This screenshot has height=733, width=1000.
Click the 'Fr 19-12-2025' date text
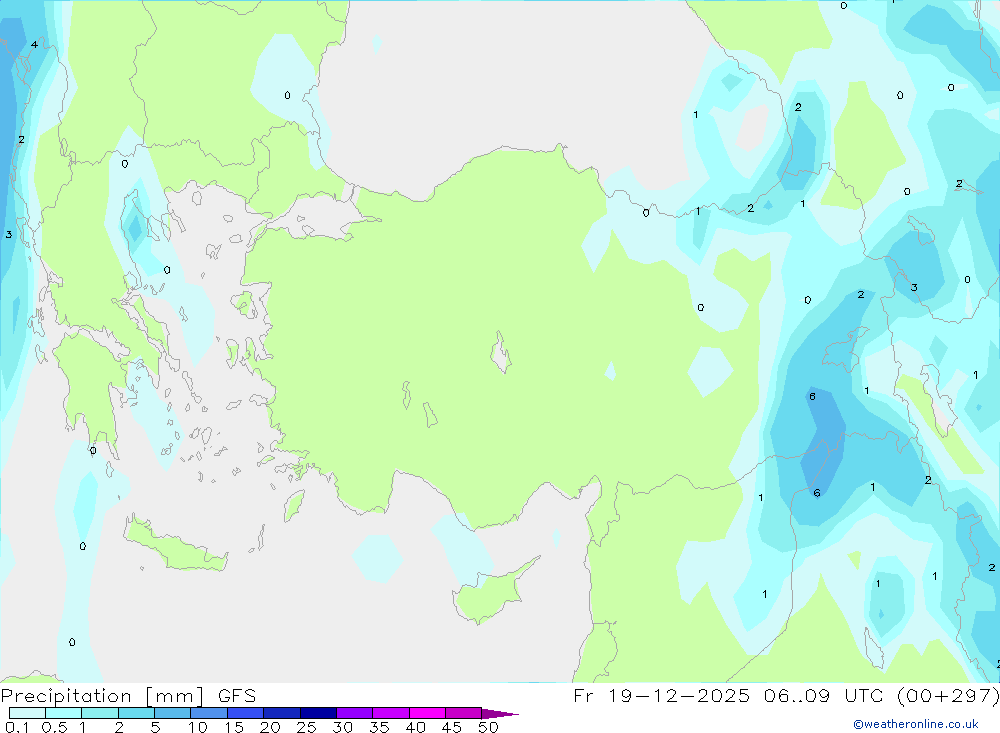pos(661,696)
